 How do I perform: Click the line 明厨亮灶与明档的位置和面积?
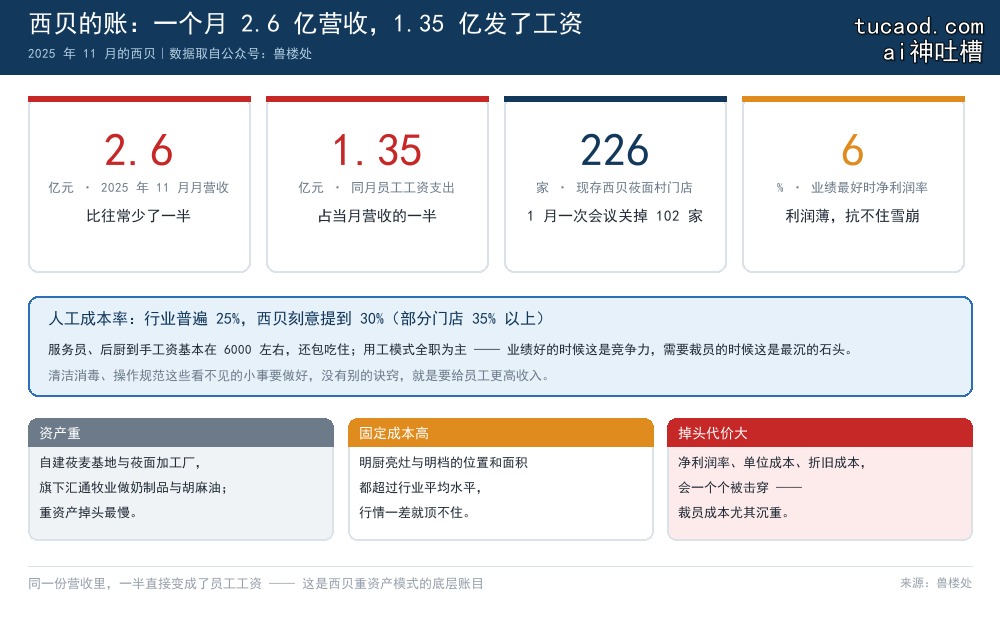point(443,463)
